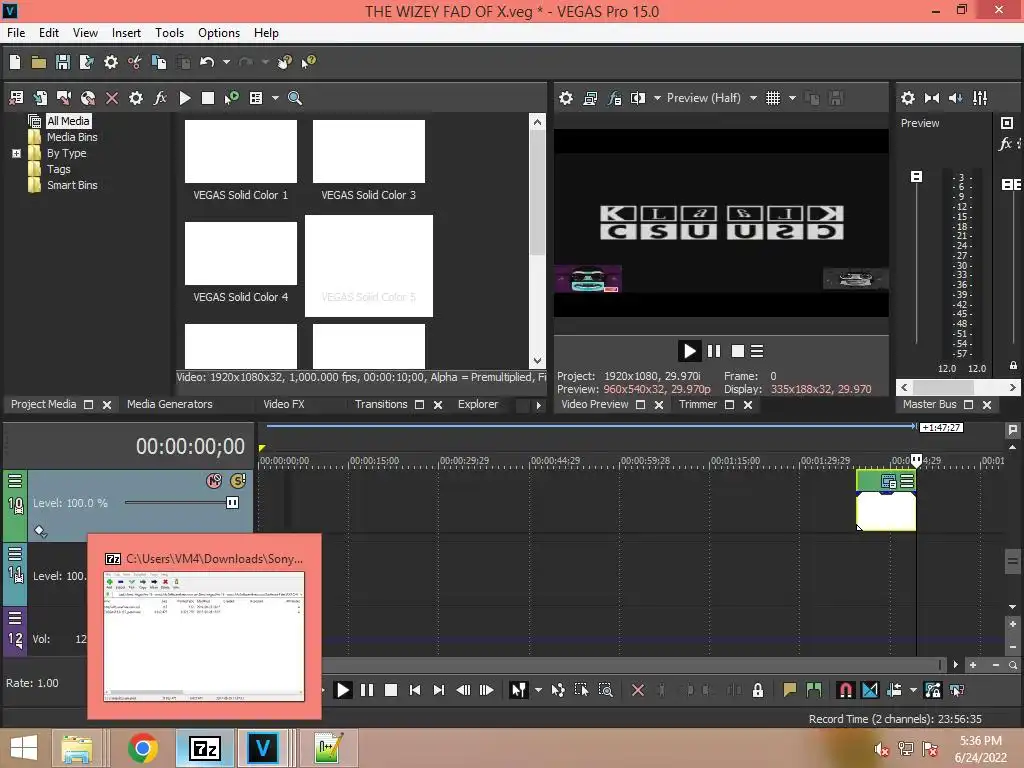Go to start of project button
Image resolution: width=1024 pixels, height=768 pixels.
pyautogui.click(x=415, y=690)
